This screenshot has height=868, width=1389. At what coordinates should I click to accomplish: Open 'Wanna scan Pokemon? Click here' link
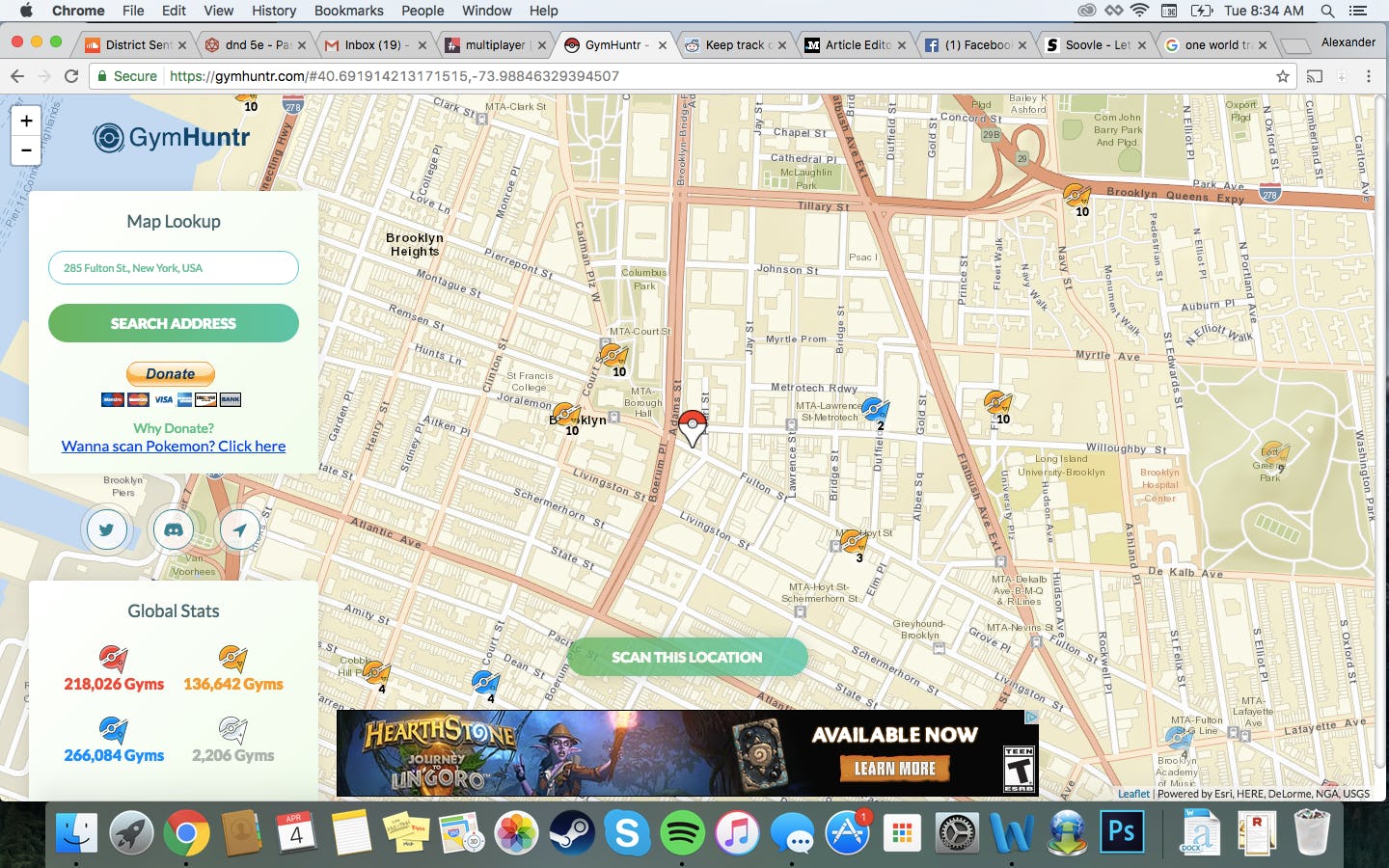174,447
